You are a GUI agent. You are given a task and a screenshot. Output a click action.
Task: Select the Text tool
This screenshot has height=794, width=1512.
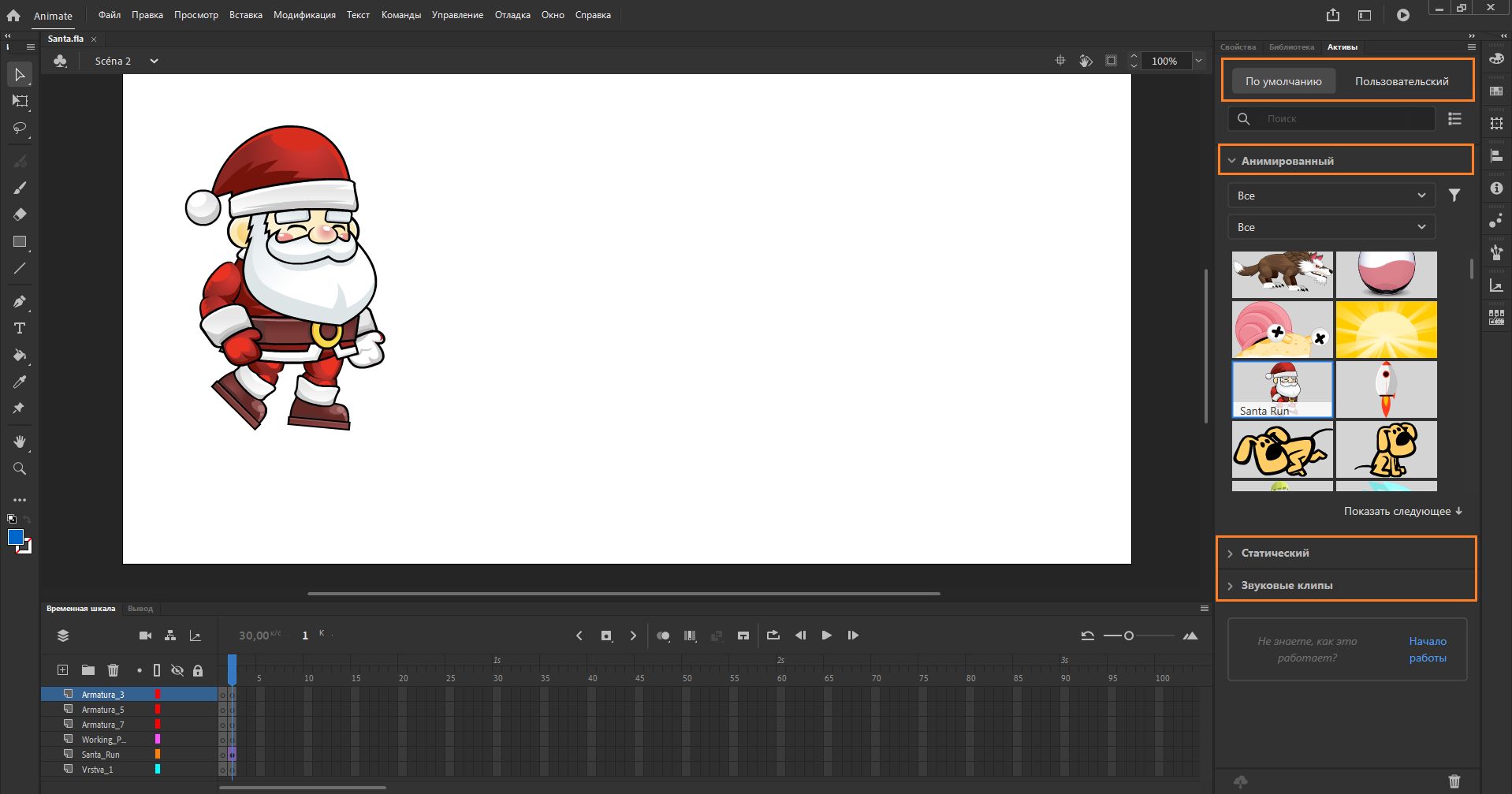tap(20, 328)
